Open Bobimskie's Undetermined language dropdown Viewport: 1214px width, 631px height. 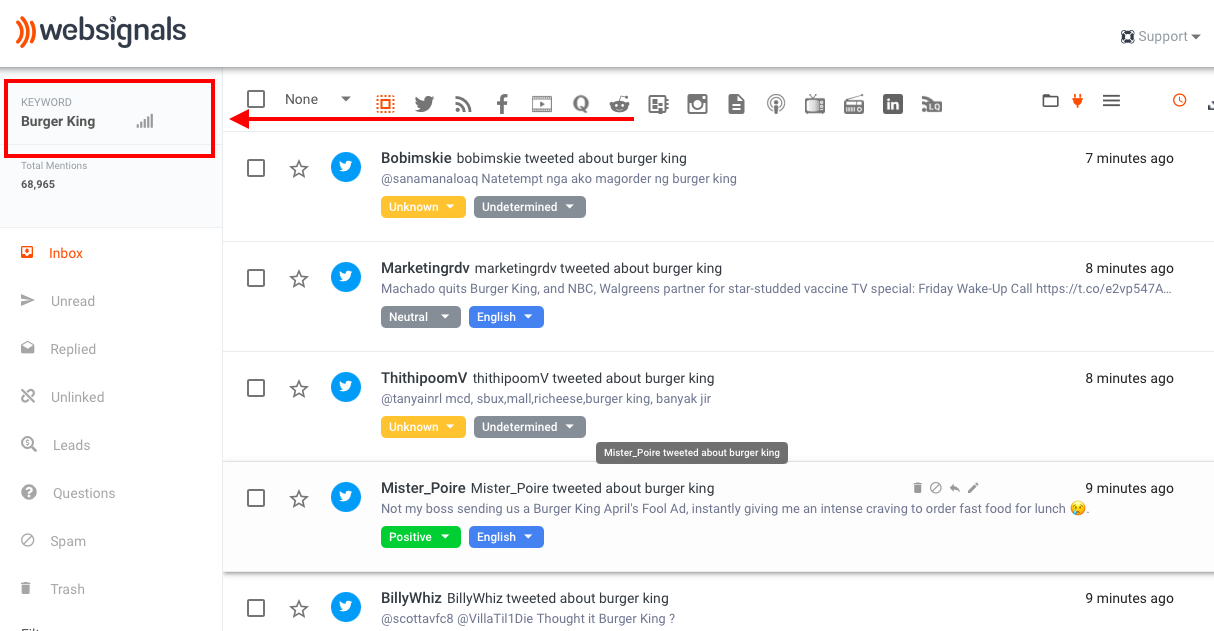pyautogui.click(x=530, y=207)
